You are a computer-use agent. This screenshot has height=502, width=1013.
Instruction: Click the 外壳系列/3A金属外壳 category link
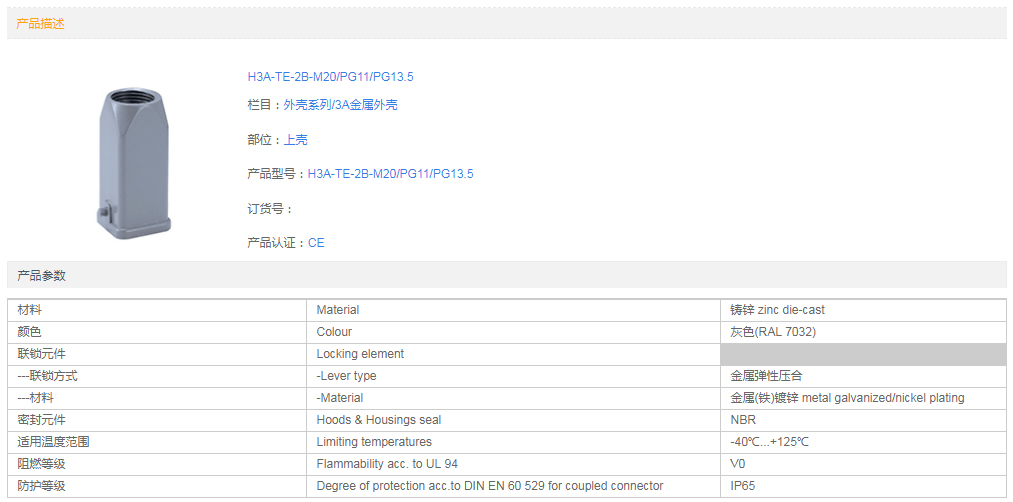(x=340, y=105)
